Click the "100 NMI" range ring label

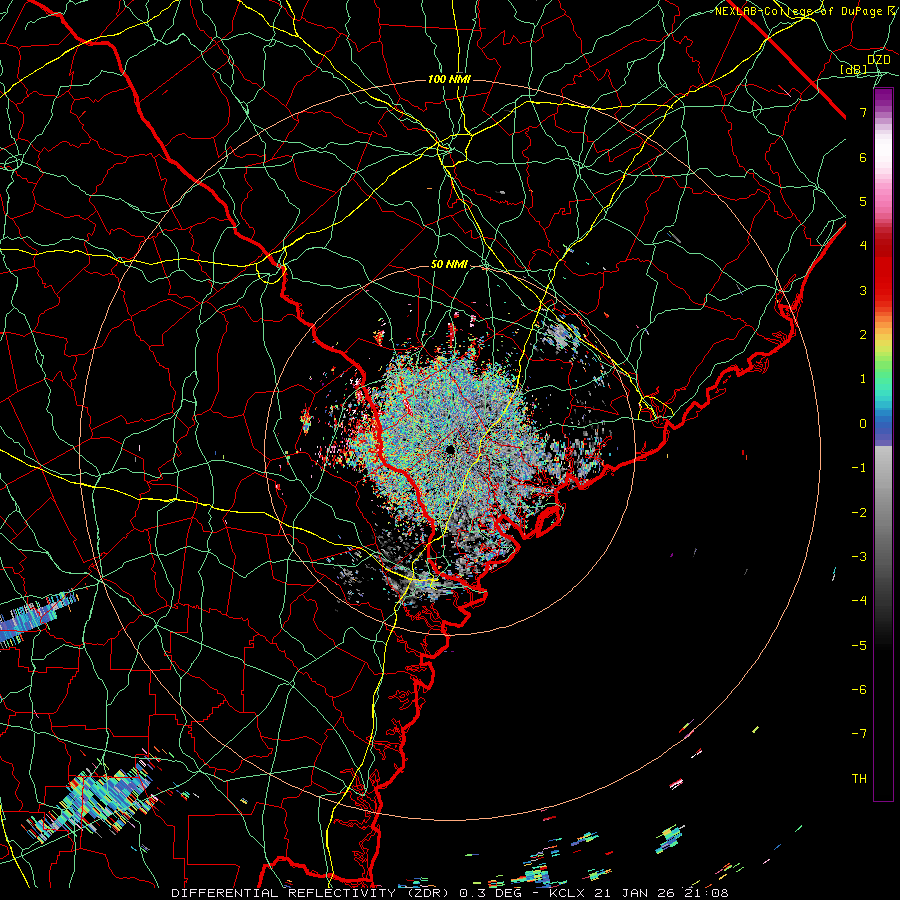pyautogui.click(x=449, y=79)
